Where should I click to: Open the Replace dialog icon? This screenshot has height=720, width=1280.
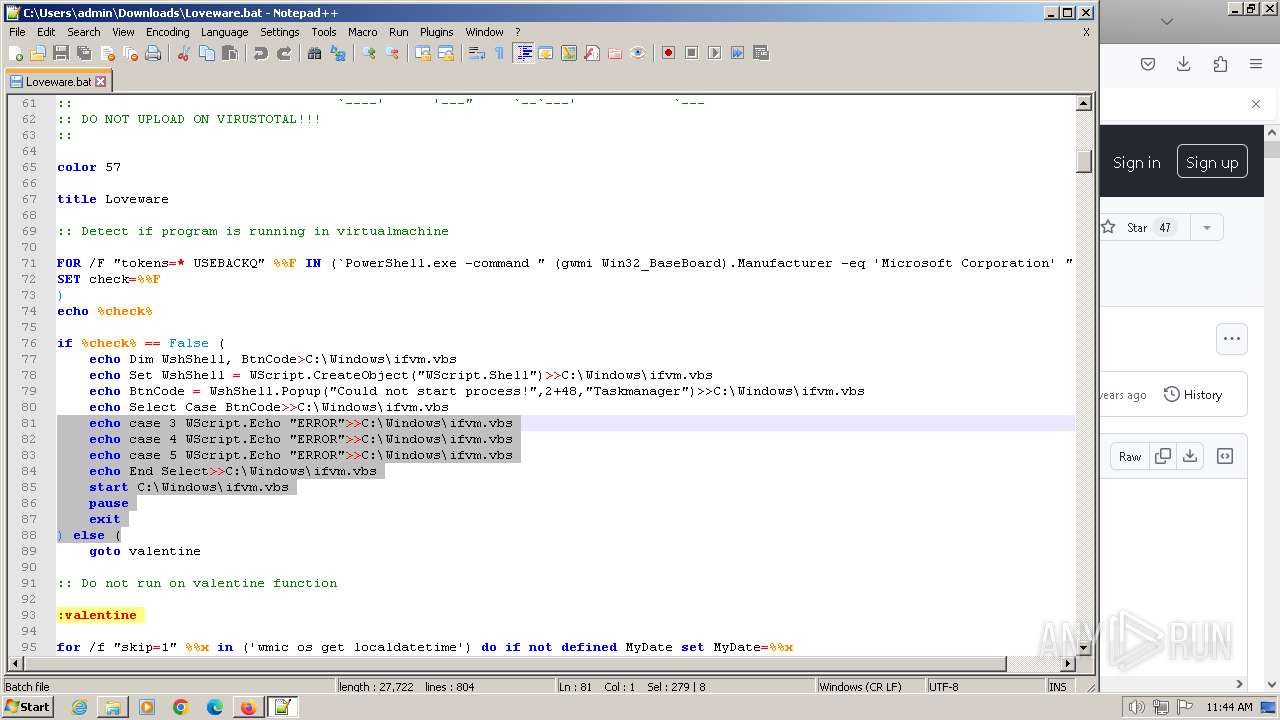(x=338, y=53)
